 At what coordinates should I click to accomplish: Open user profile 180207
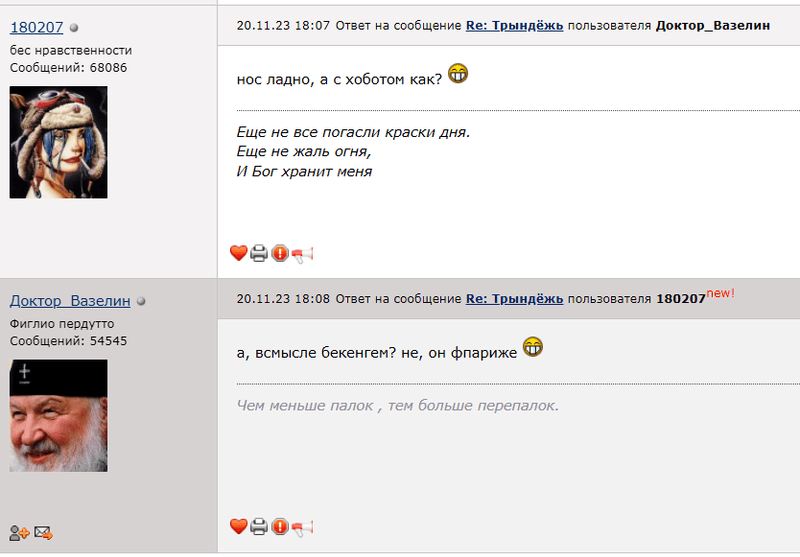[37, 27]
